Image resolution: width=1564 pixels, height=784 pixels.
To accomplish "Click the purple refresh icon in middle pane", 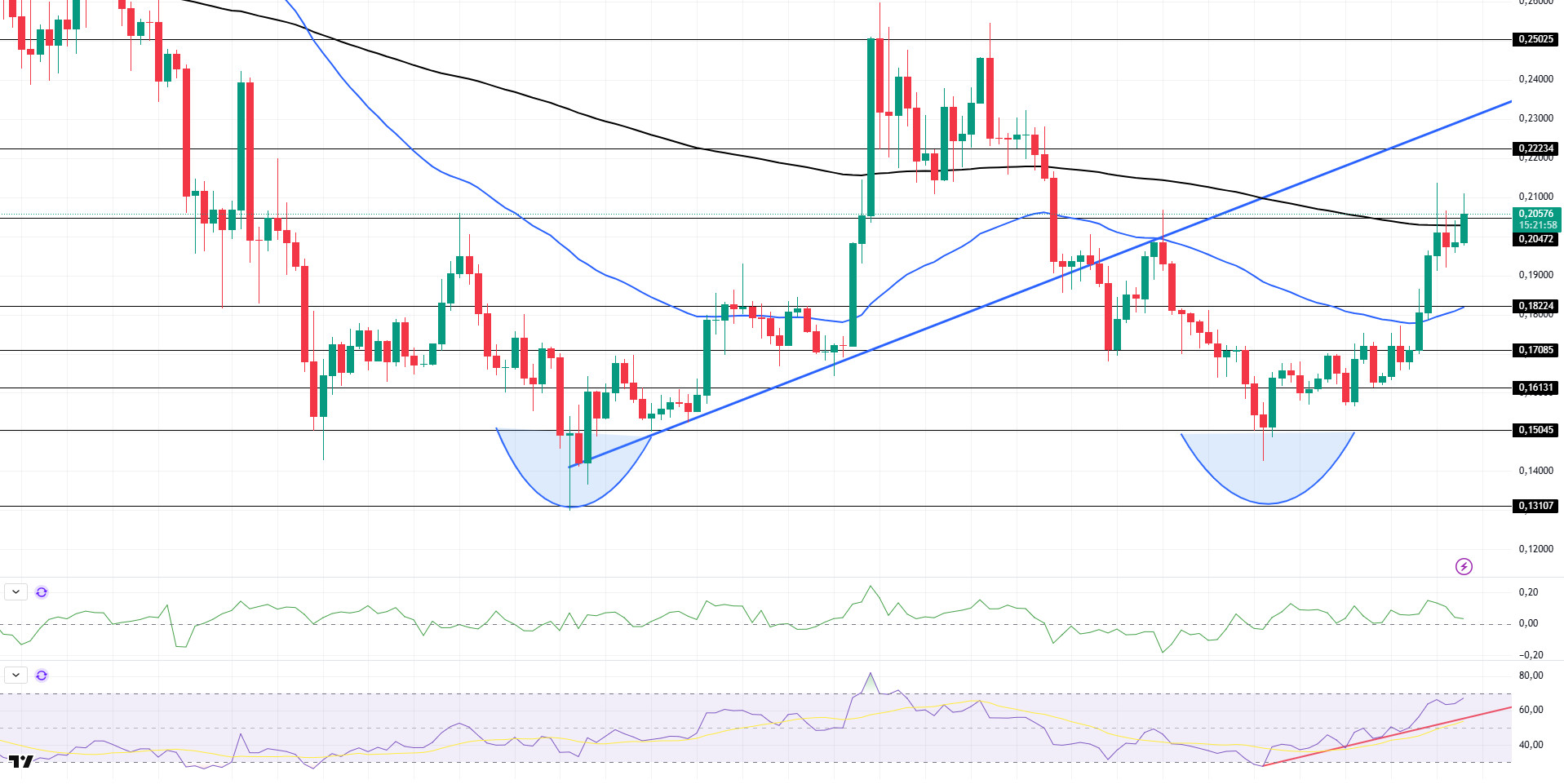I will [x=42, y=592].
